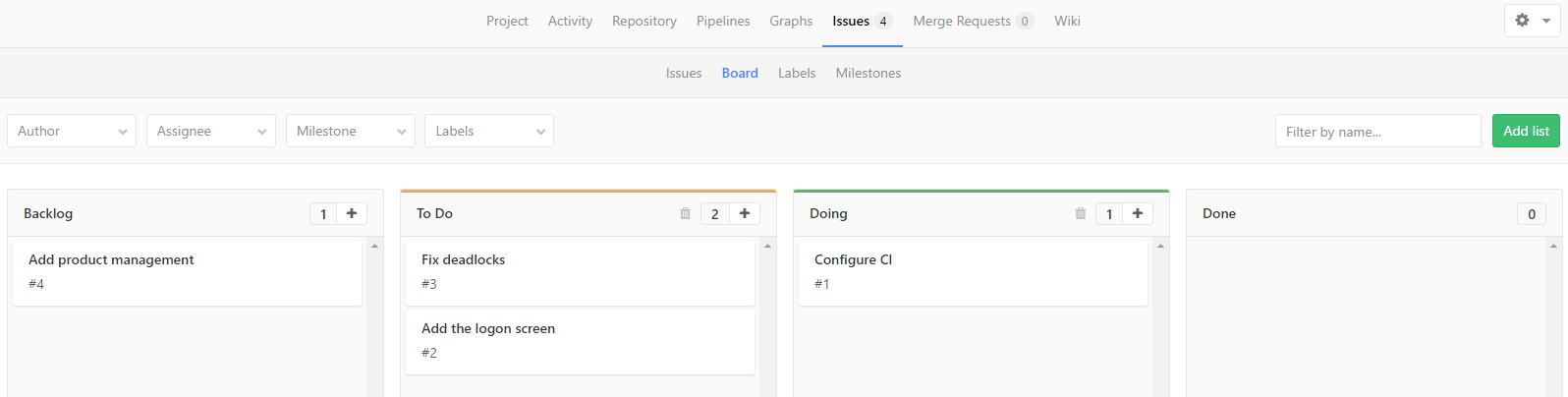Click the To Do list title
The height and width of the screenshot is (397, 1568).
(x=434, y=213)
